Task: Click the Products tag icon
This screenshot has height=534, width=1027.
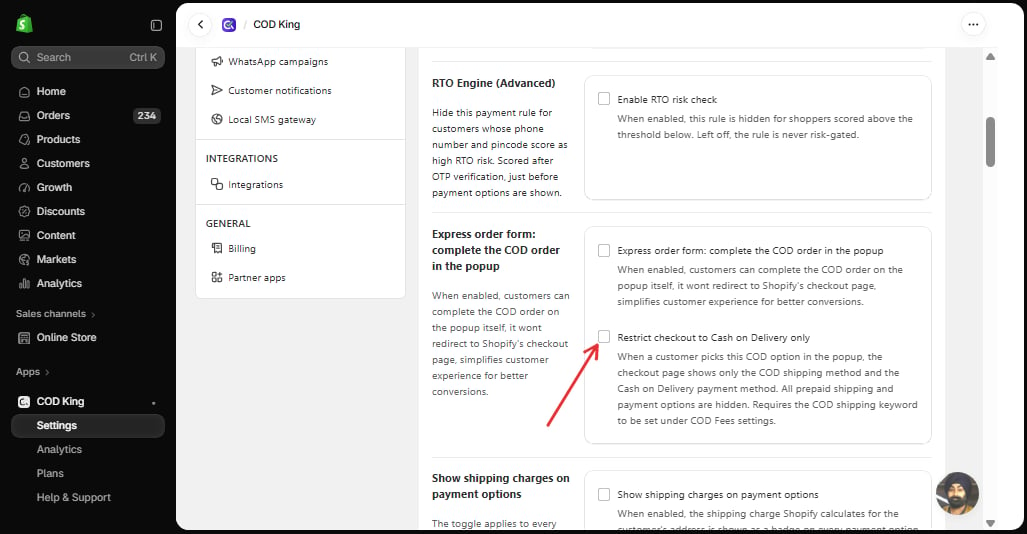Action: click(24, 140)
